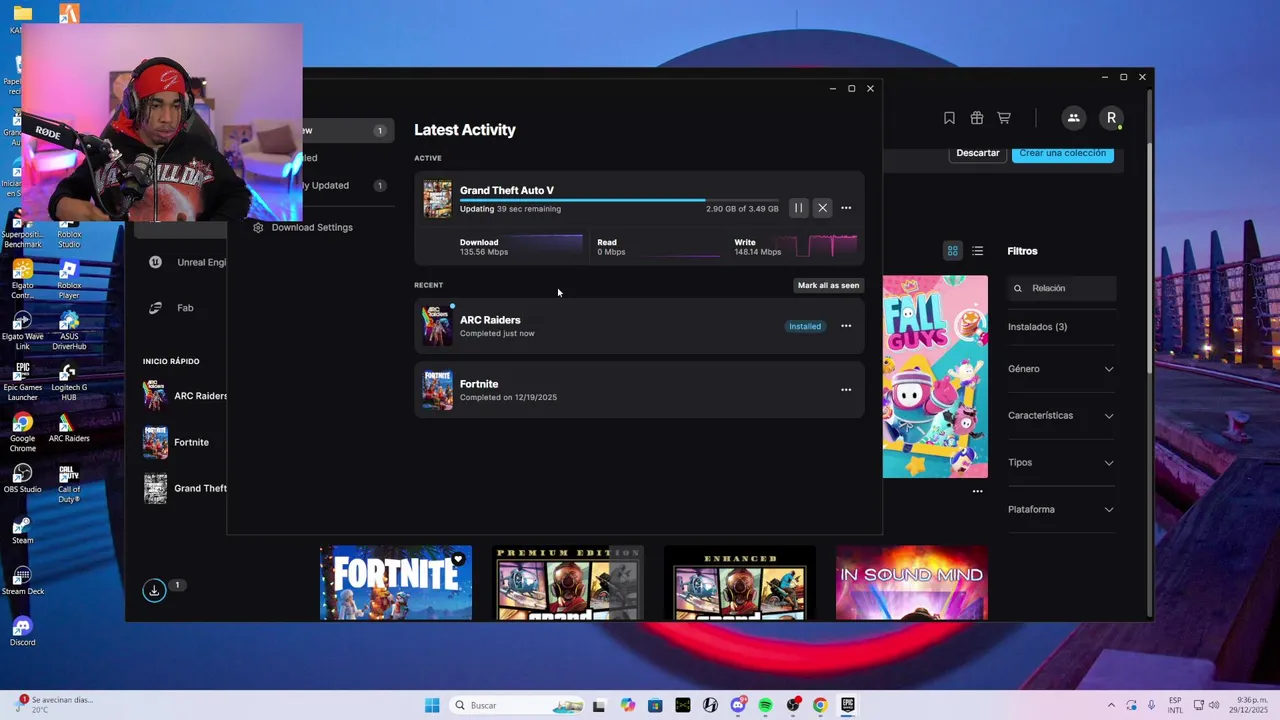Click Crear una colección button

tap(1063, 153)
